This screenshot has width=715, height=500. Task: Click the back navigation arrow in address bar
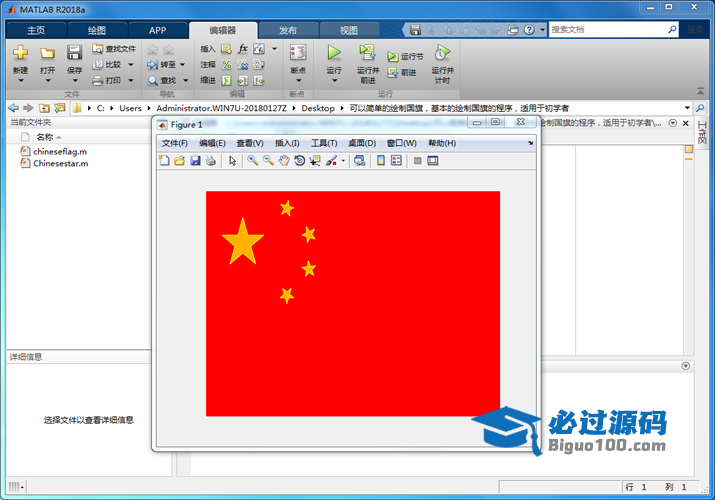tap(14, 108)
